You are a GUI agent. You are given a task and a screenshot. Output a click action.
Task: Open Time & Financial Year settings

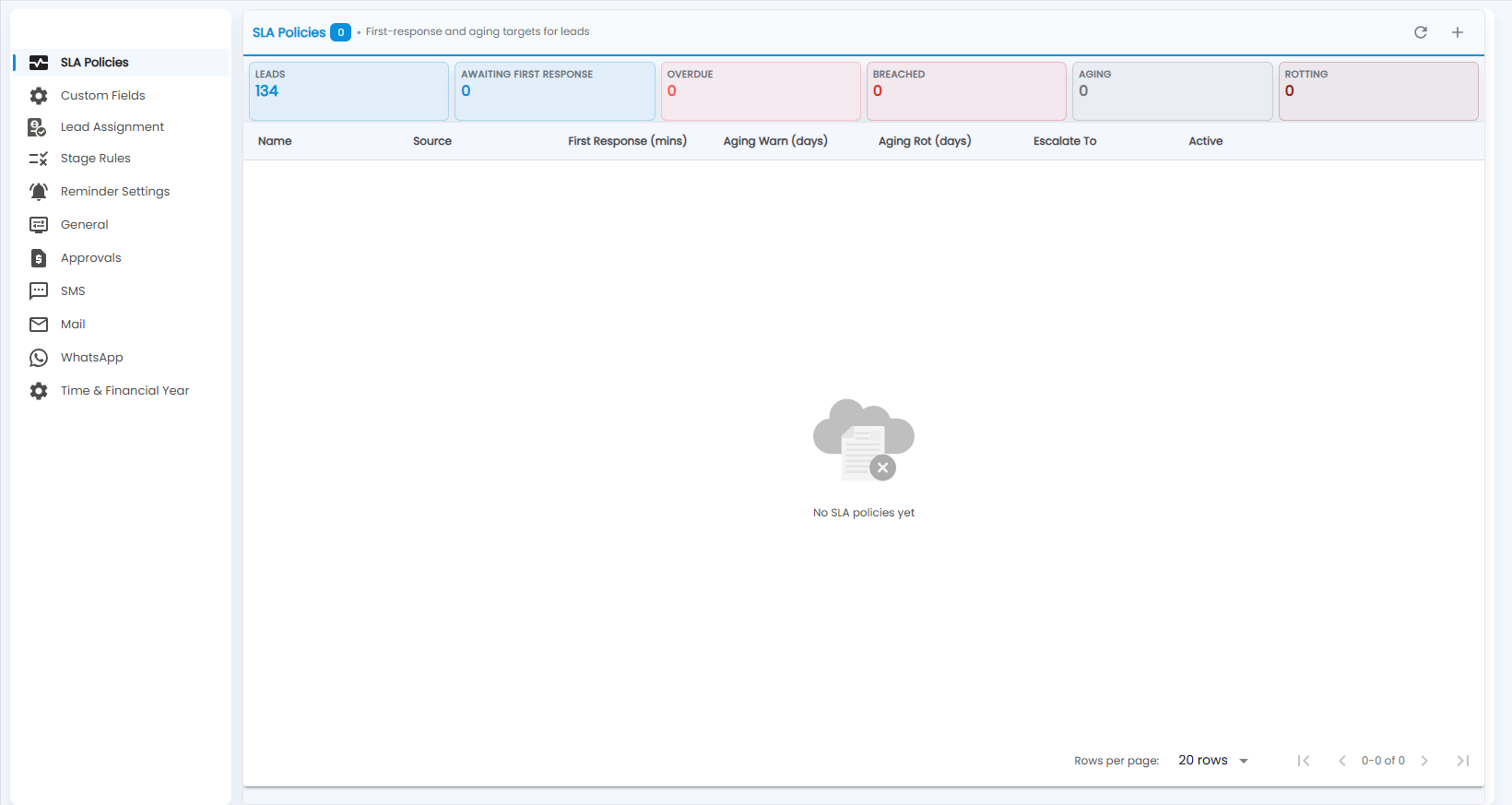121,391
